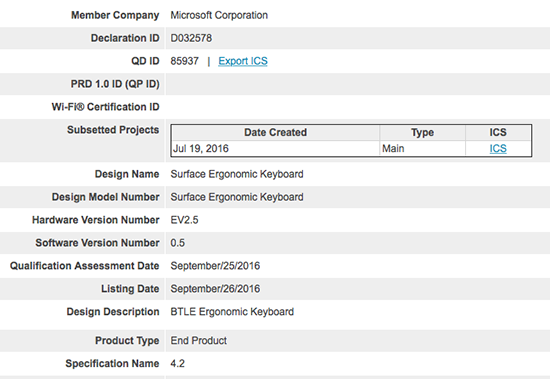Screen dimensions: 550x379
Task: Click Listing Date value September/26/2016
Action: [x=215, y=289]
